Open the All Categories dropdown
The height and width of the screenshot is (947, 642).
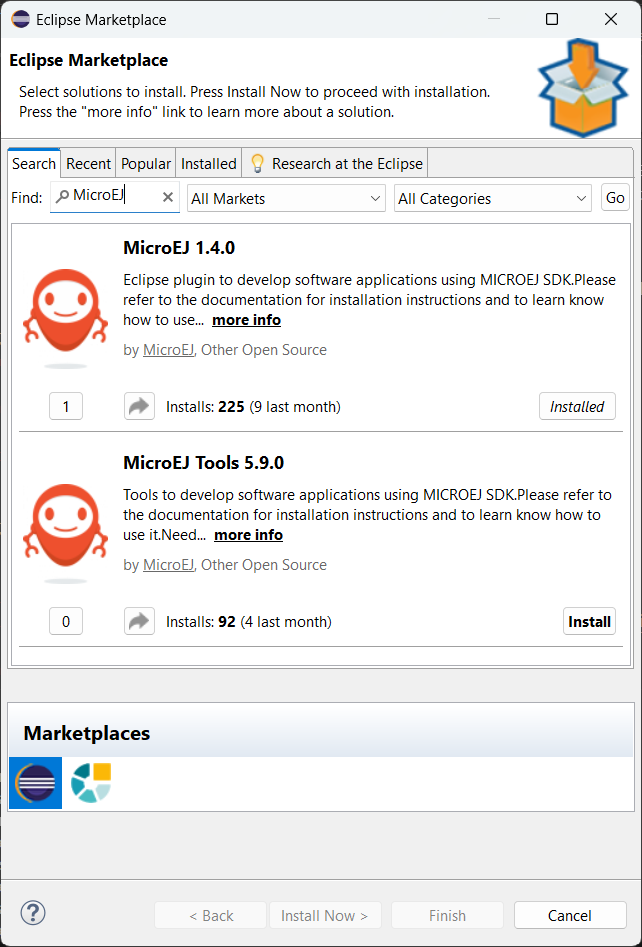click(x=493, y=198)
